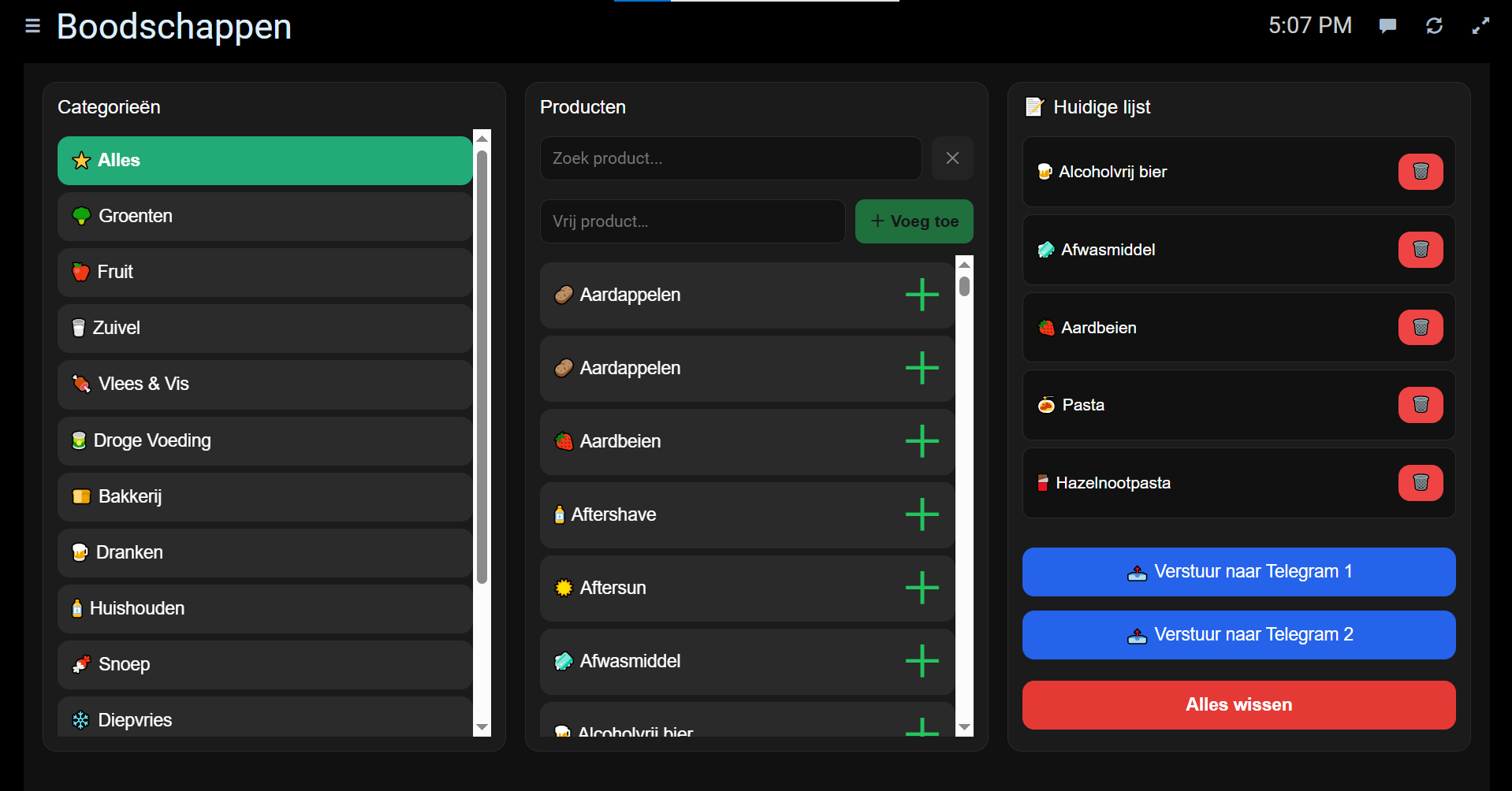The width and height of the screenshot is (1512, 791).
Task: Delete Alcoholvrij bier from current list
Action: [x=1420, y=172]
